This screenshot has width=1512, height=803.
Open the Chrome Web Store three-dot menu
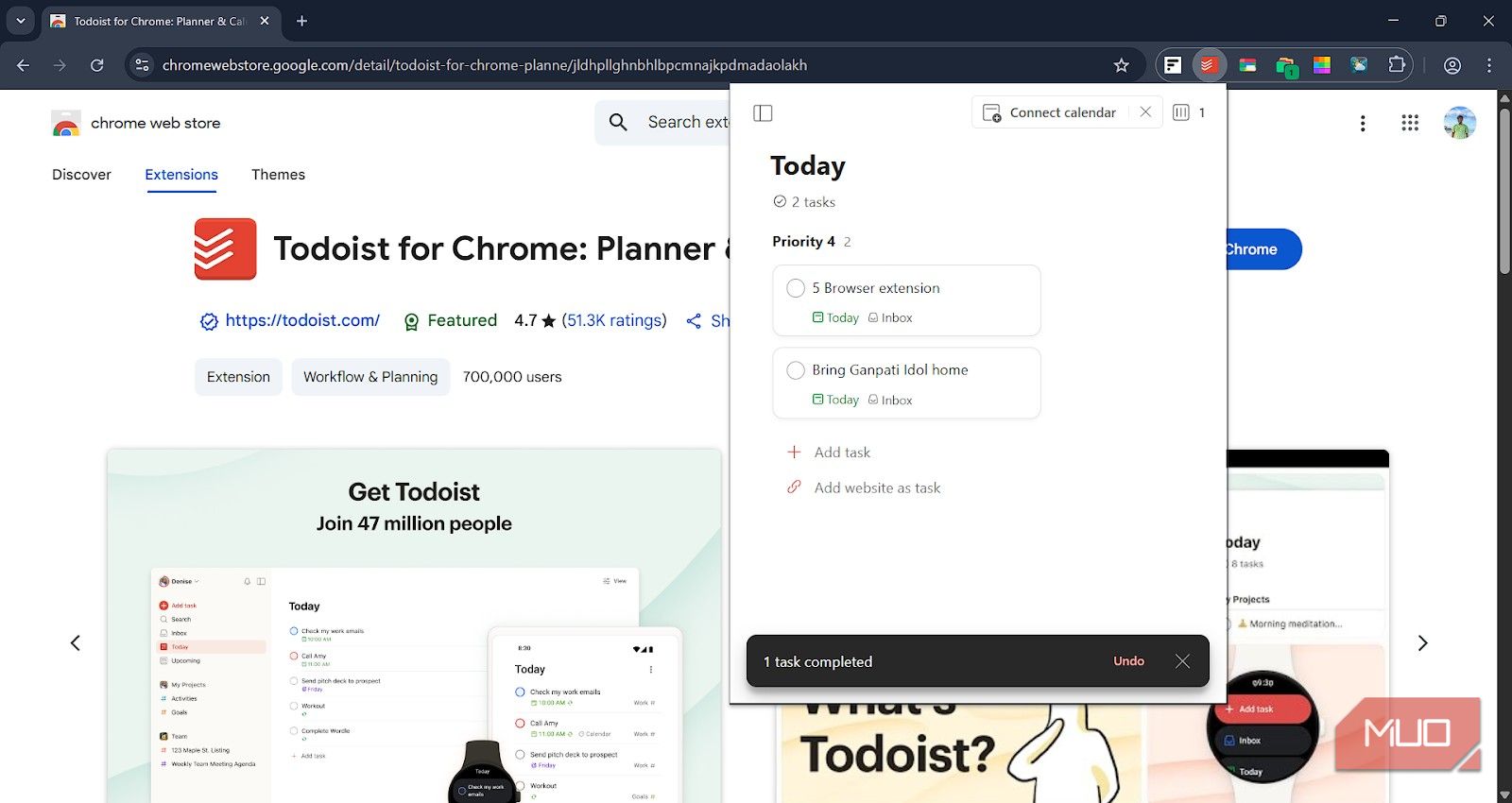(1362, 123)
